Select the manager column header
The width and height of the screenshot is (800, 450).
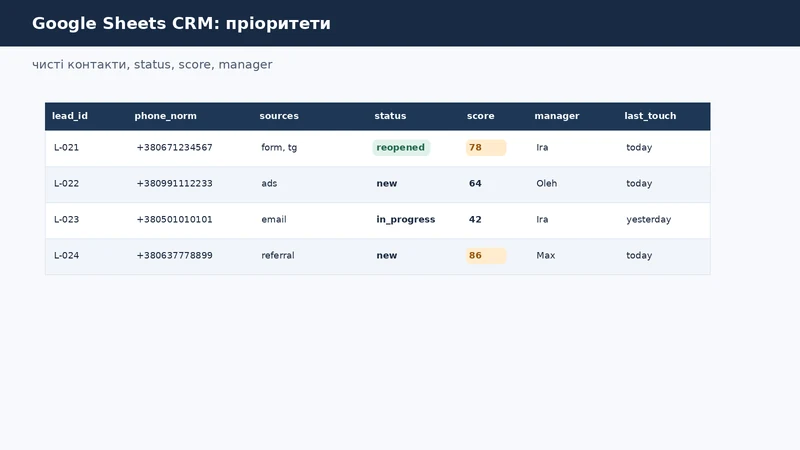pyautogui.click(x=557, y=116)
